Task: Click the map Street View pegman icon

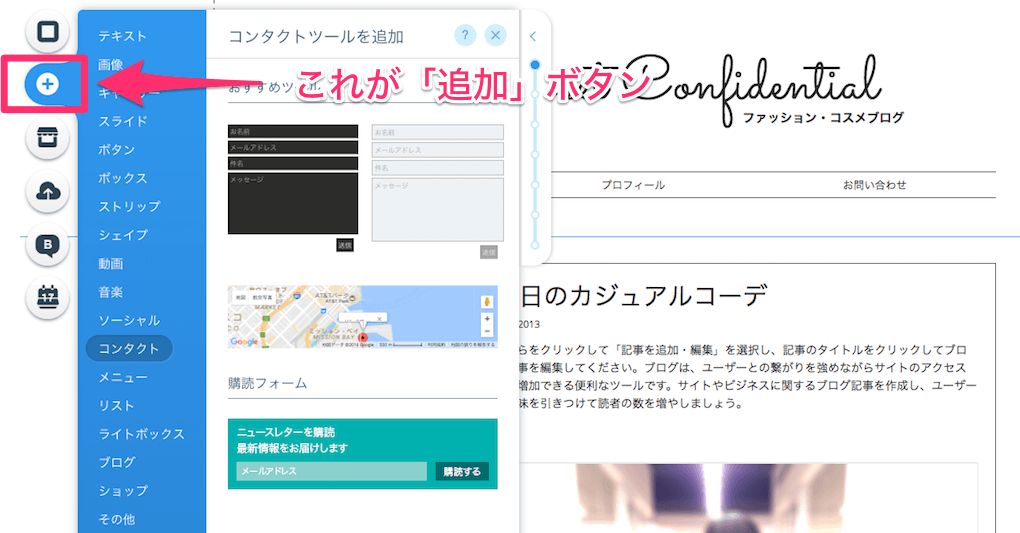Action: point(487,302)
